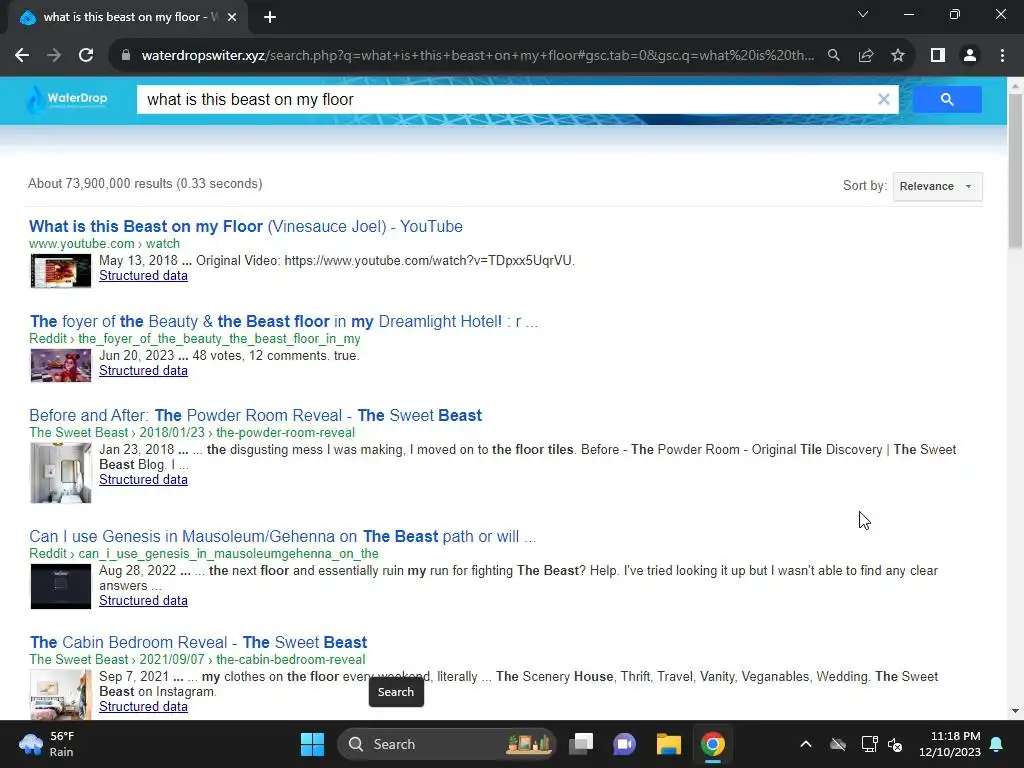This screenshot has height=768, width=1024.
Task: Click Structured data under Powder Room result
Action: tap(143, 479)
